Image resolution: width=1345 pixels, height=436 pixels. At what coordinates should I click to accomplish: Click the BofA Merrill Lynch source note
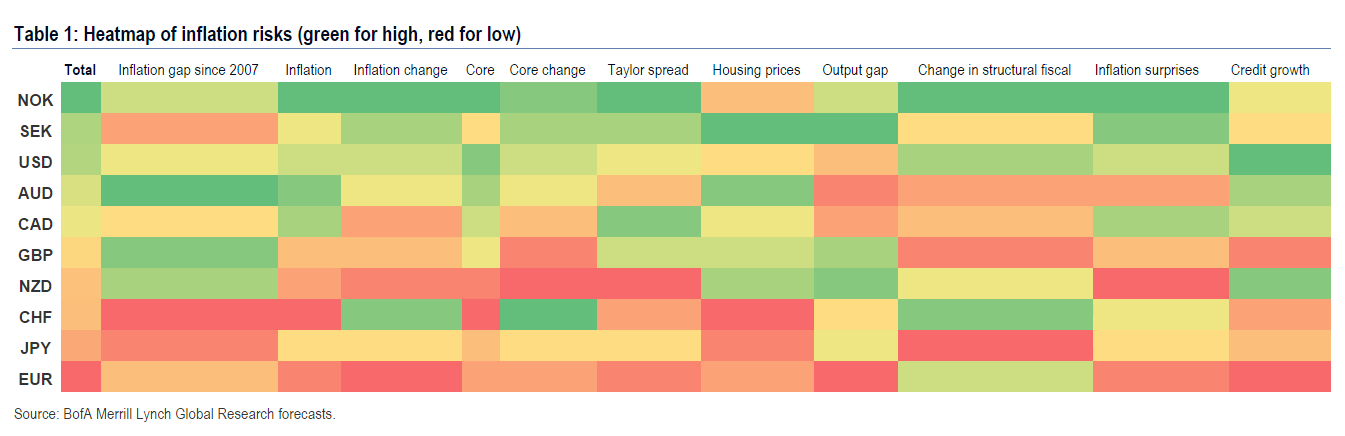[174, 414]
